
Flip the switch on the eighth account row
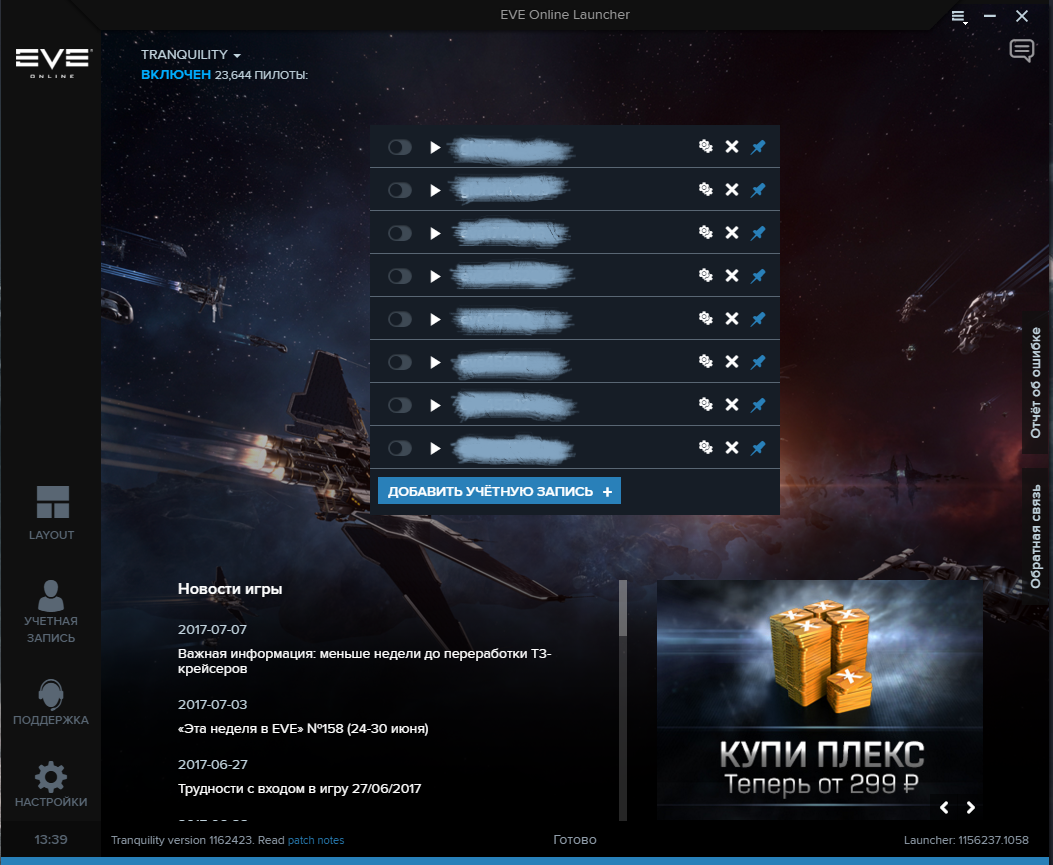[400, 448]
